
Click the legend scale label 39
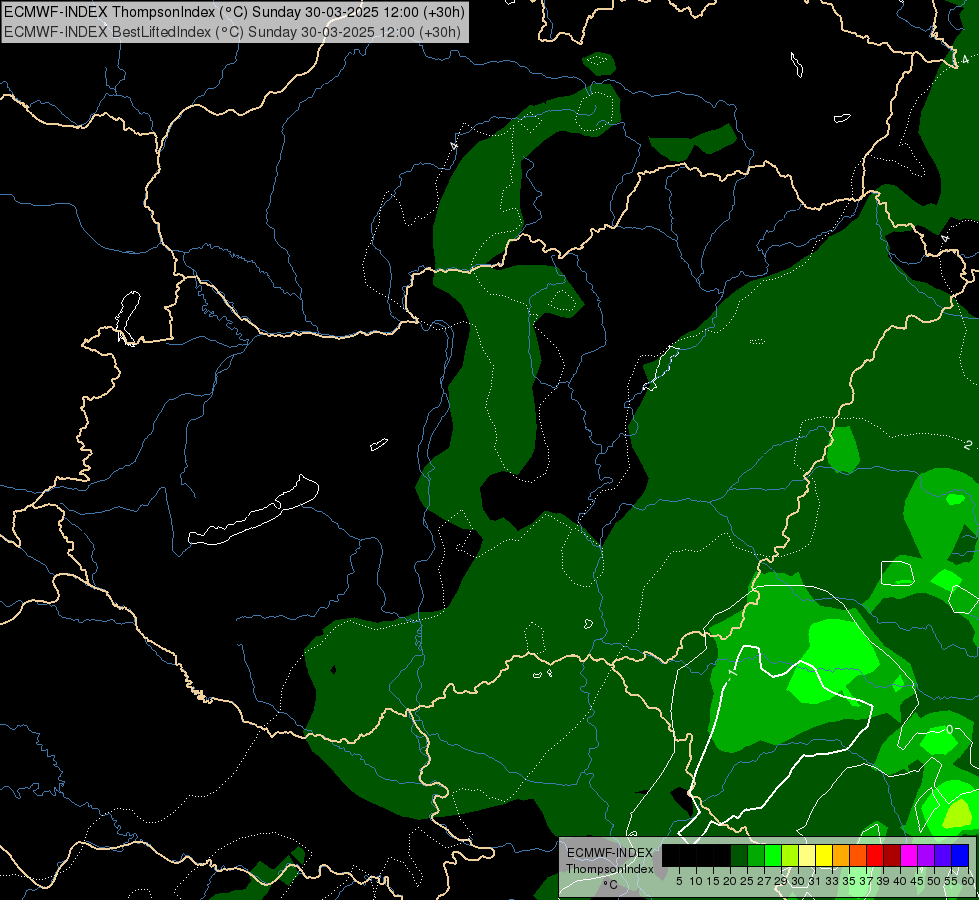[883, 881]
